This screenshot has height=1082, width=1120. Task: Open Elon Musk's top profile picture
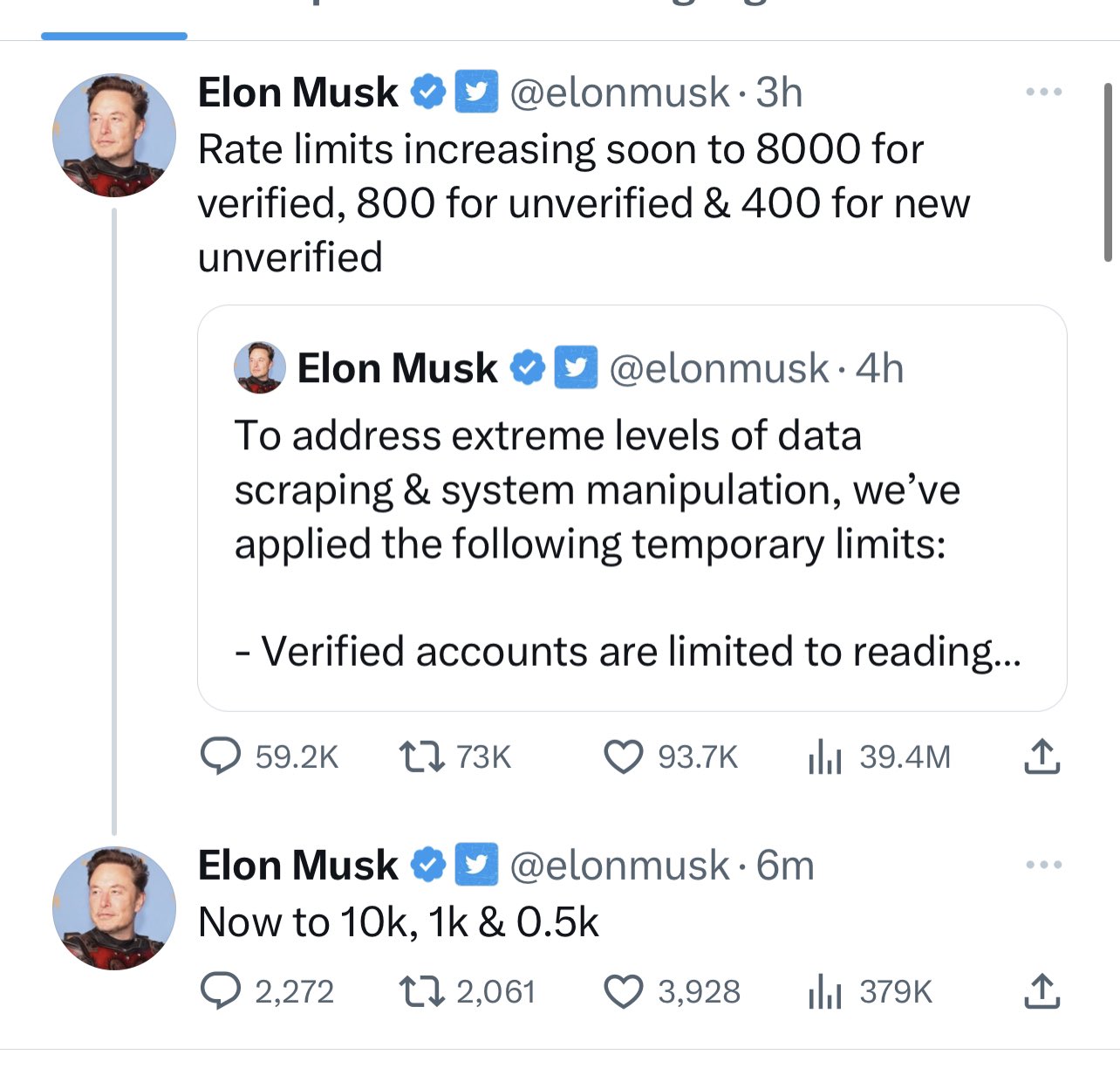(114, 135)
